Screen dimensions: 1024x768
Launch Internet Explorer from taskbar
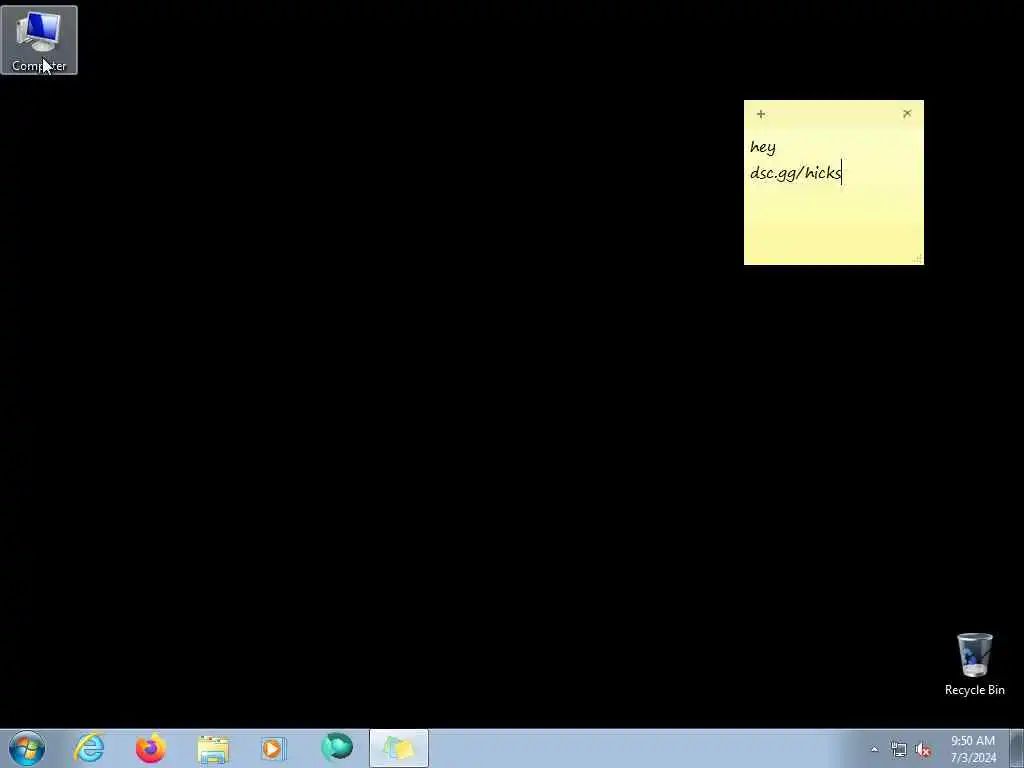[89, 748]
